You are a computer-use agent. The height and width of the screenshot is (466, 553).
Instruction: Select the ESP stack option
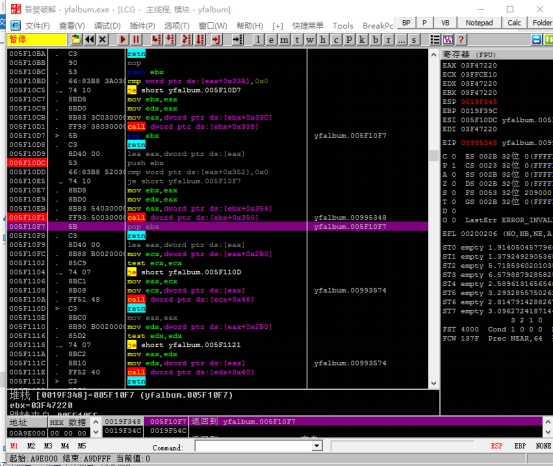point(497,446)
